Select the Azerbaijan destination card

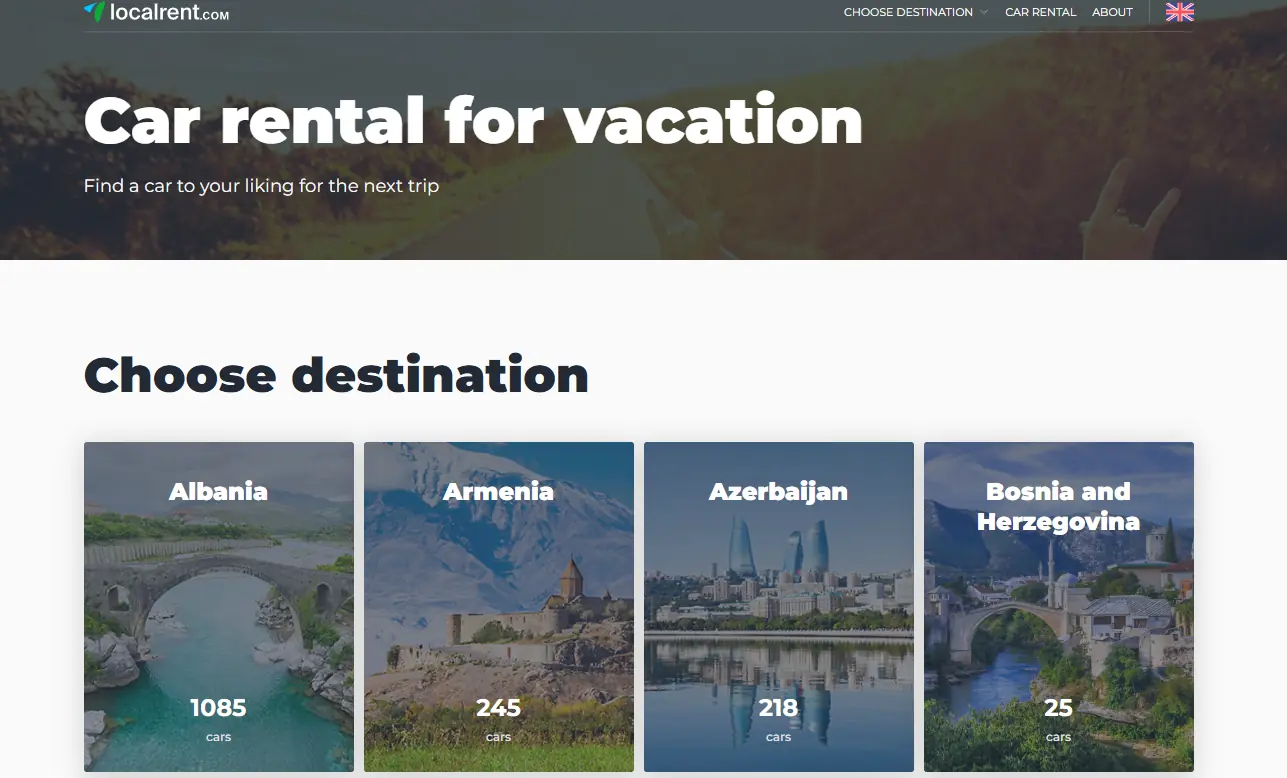(x=779, y=607)
